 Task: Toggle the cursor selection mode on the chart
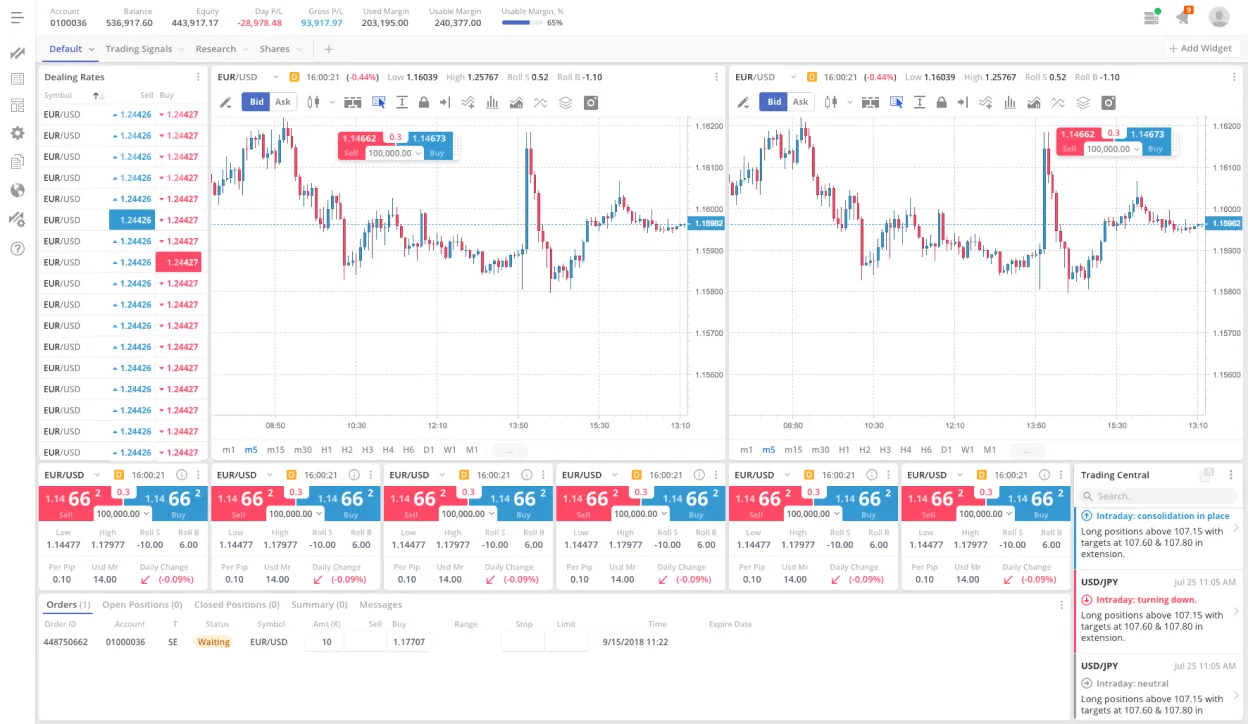[x=380, y=101]
